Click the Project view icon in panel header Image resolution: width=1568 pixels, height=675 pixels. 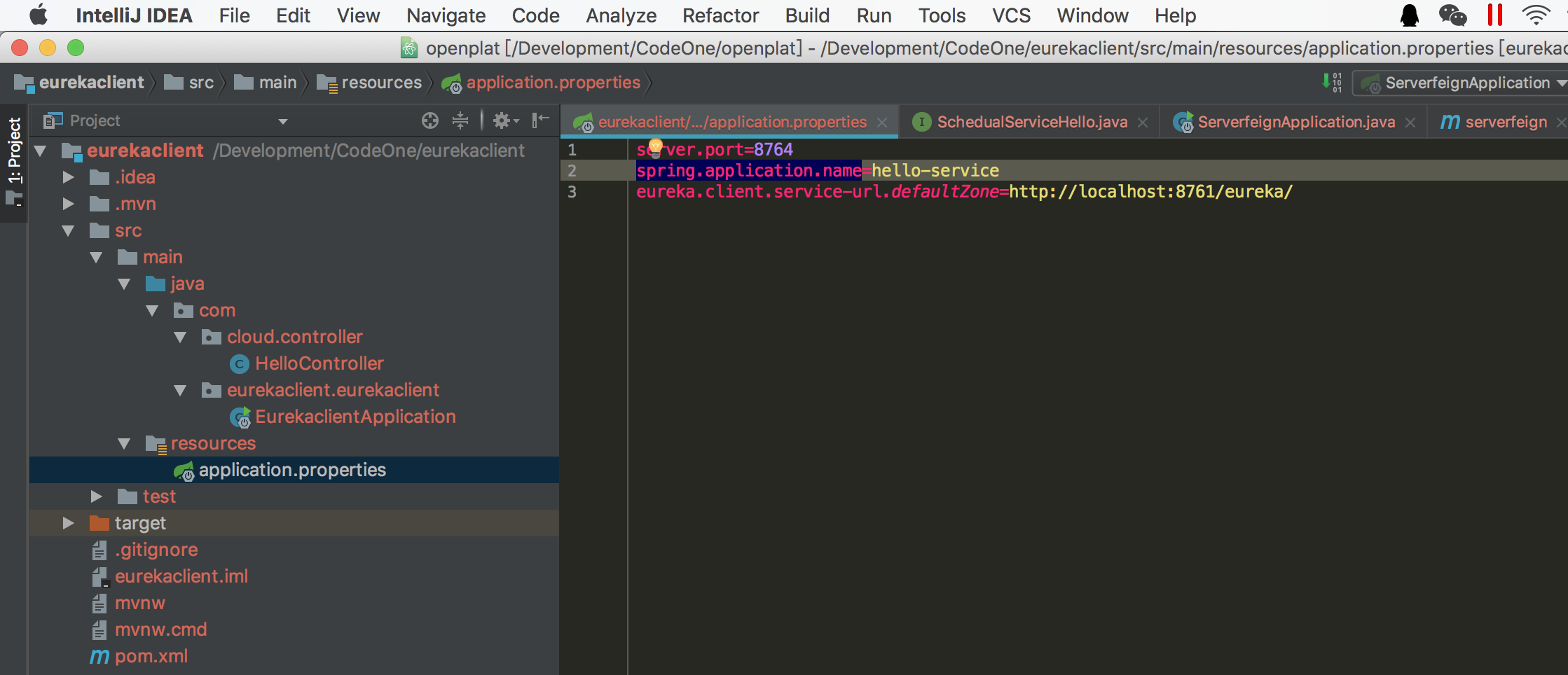click(x=53, y=120)
